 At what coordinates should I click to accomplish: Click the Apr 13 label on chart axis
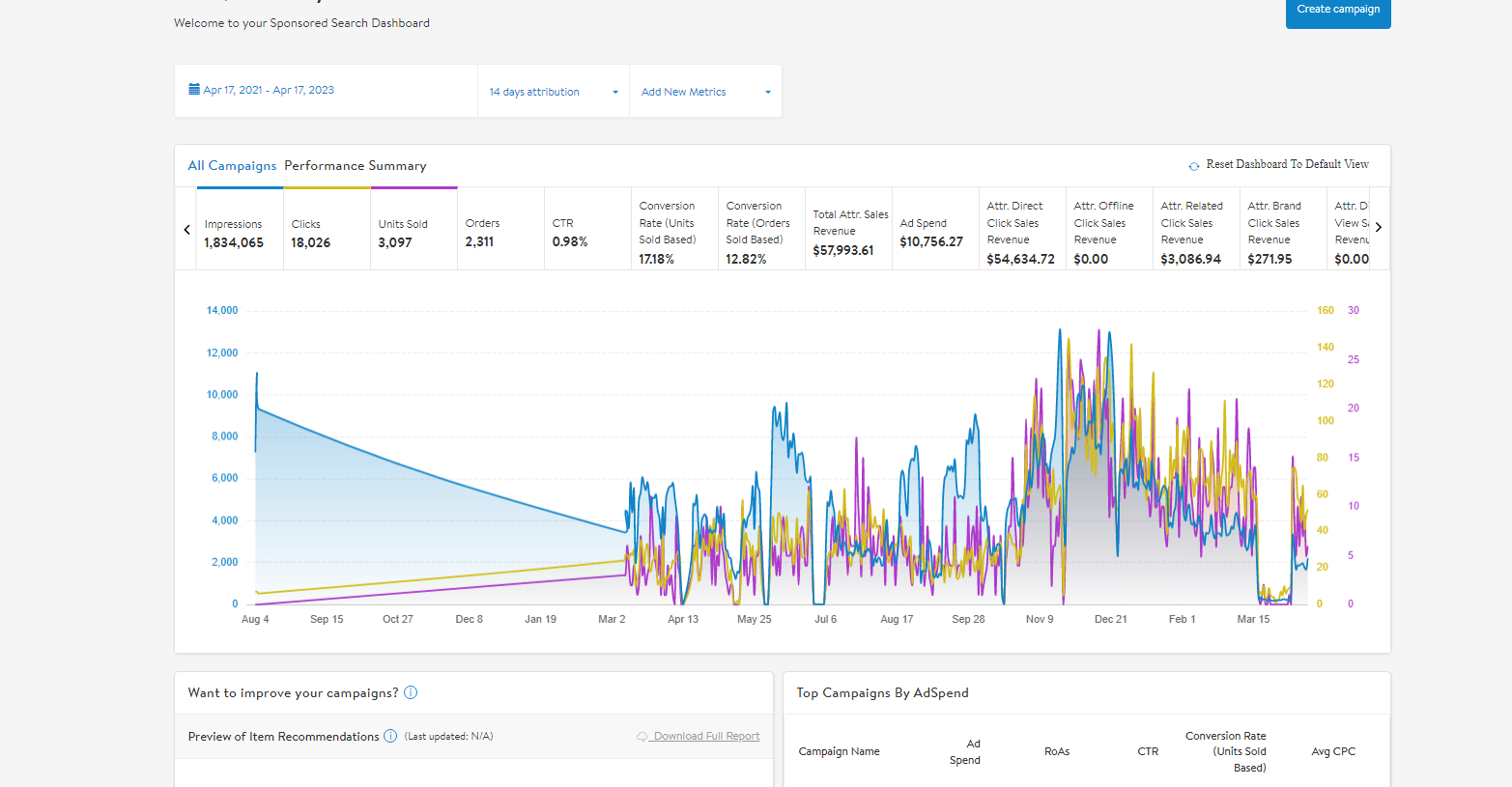(x=683, y=619)
